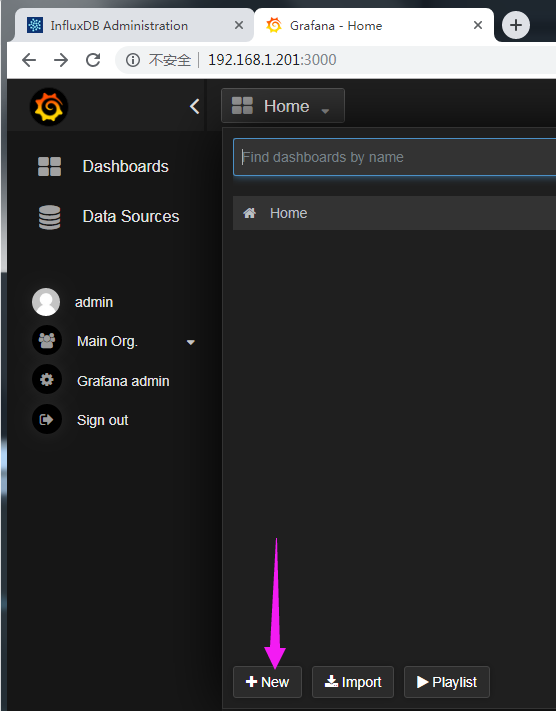Open Data Sources in sidebar

(x=131, y=216)
